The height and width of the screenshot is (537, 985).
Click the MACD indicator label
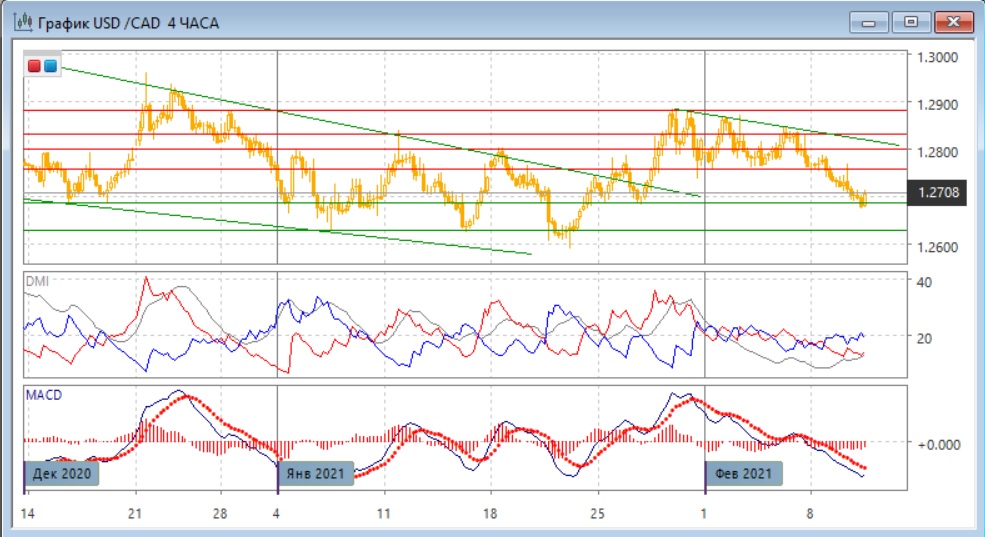pyautogui.click(x=42, y=395)
